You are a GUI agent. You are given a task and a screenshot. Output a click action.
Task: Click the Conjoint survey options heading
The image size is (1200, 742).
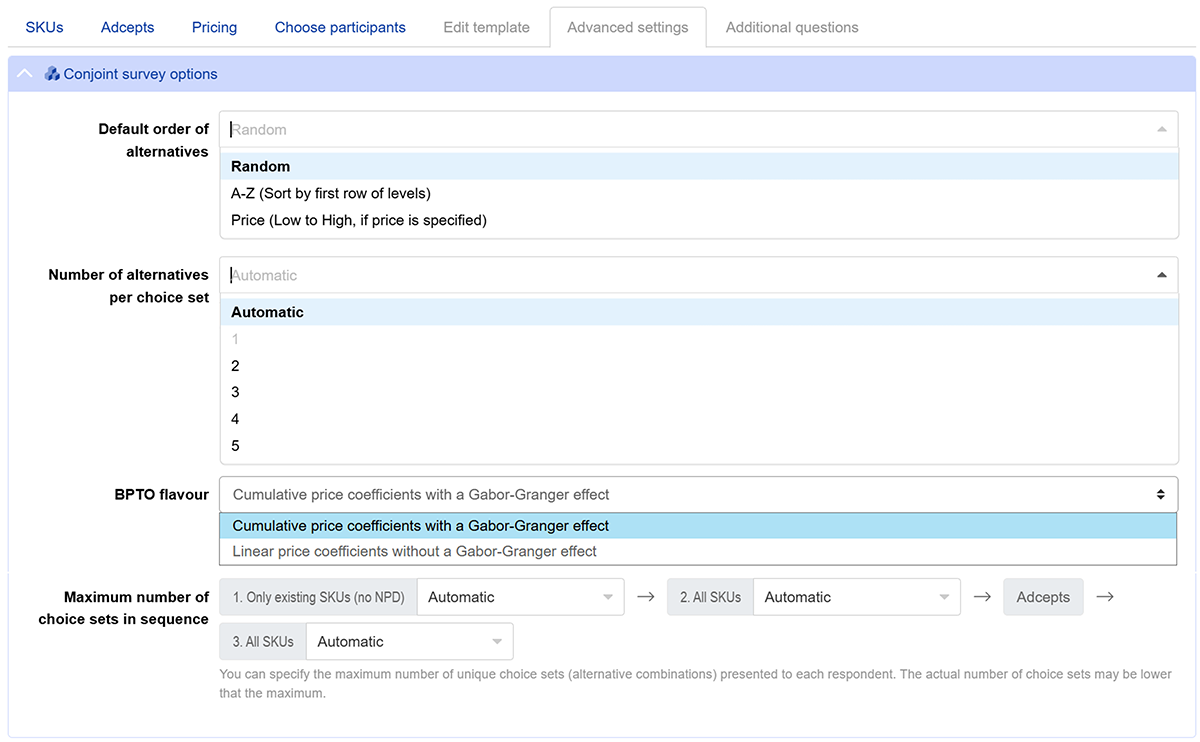point(140,74)
